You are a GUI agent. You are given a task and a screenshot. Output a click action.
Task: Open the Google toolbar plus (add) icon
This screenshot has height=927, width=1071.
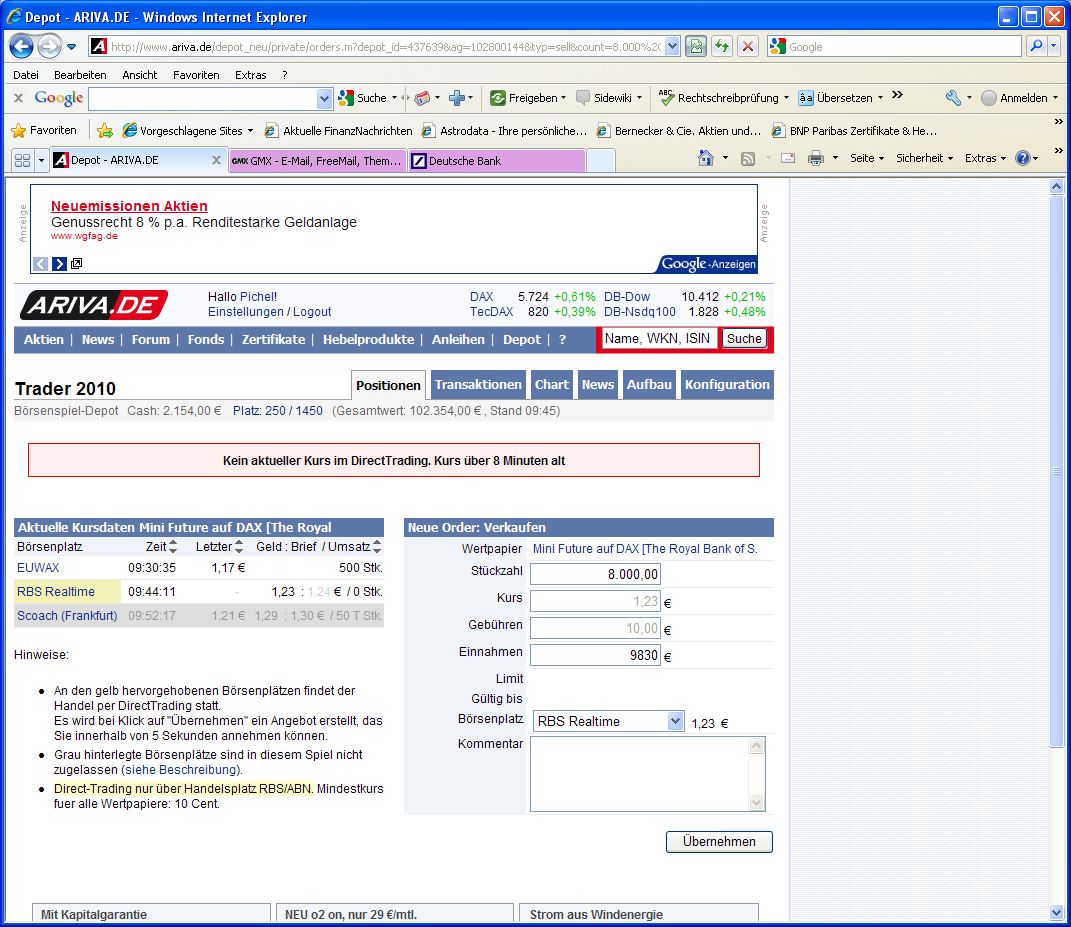456,98
